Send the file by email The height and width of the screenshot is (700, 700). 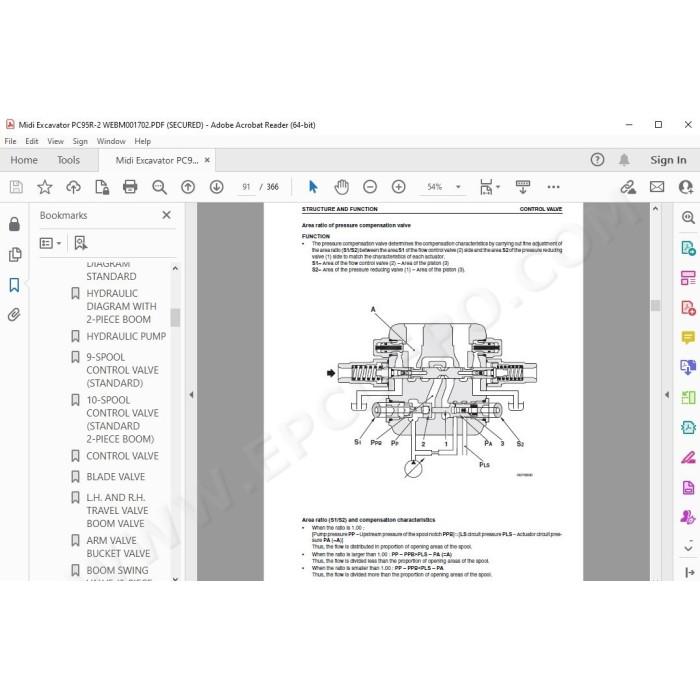coord(657,187)
